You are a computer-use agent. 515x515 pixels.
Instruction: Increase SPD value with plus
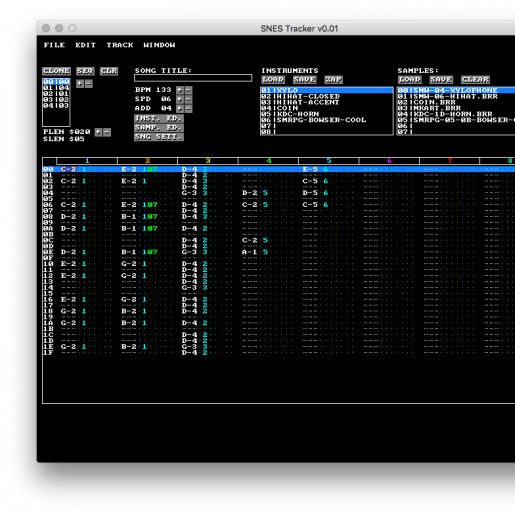(x=180, y=99)
